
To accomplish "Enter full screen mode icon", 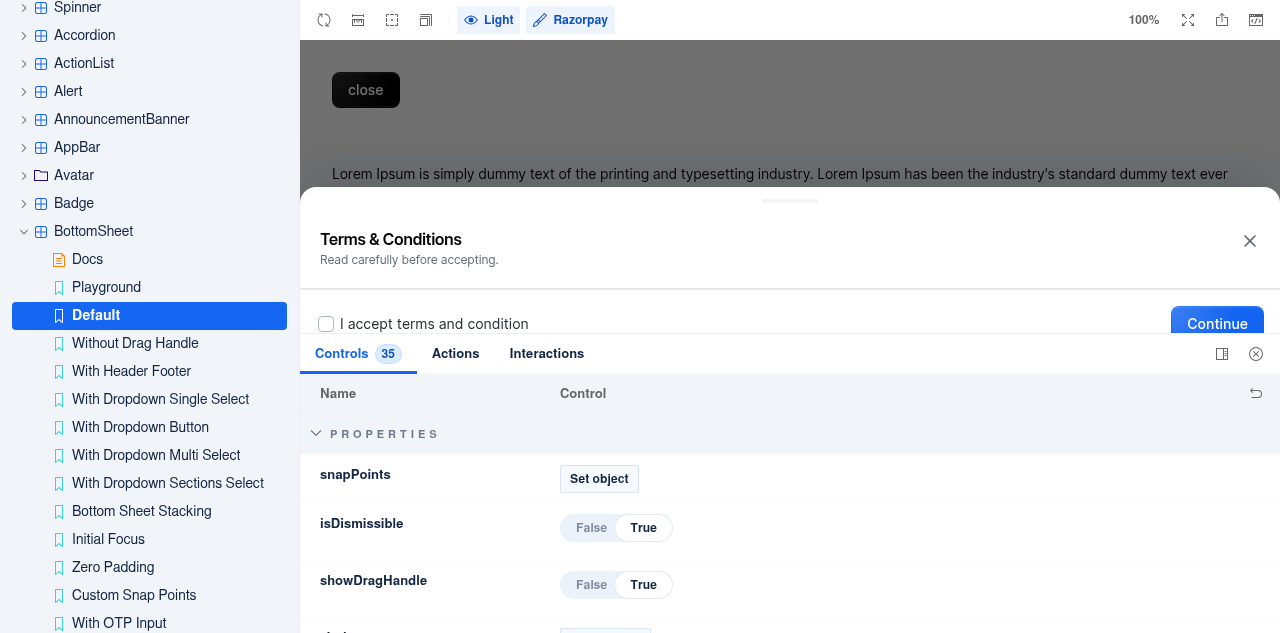I will [1188, 20].
